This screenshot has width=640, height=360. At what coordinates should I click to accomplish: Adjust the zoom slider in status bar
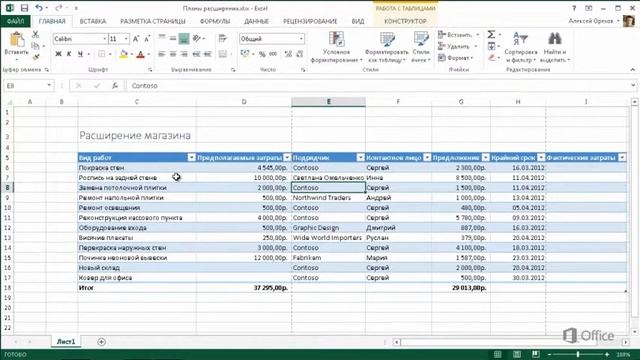[578, 354]
